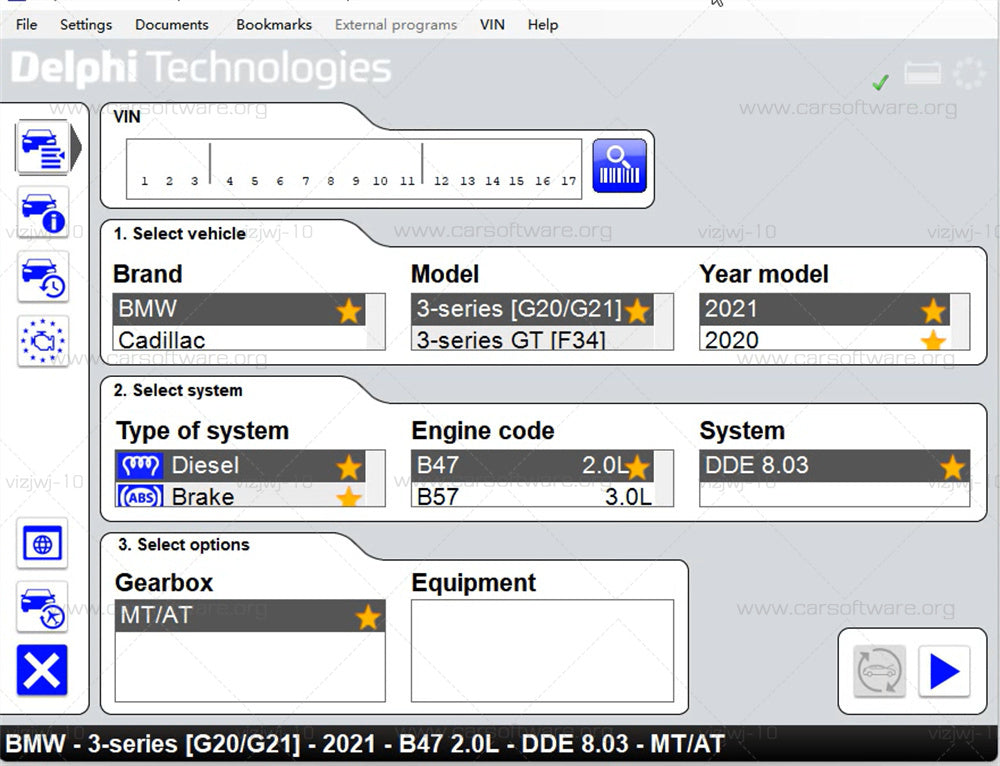1000x766 pixels.
Task: Open the Help menu
Action: click(543, 24)
